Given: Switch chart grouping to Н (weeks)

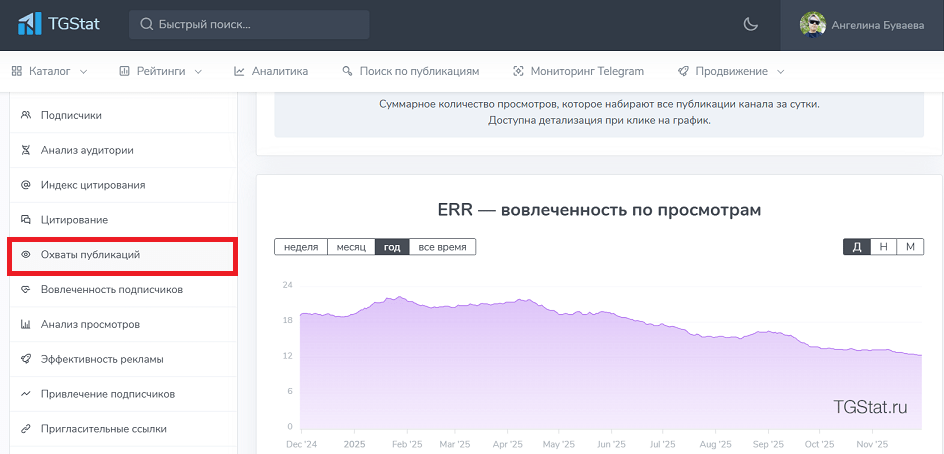Looking at the screenshot, I should [883, 247].
